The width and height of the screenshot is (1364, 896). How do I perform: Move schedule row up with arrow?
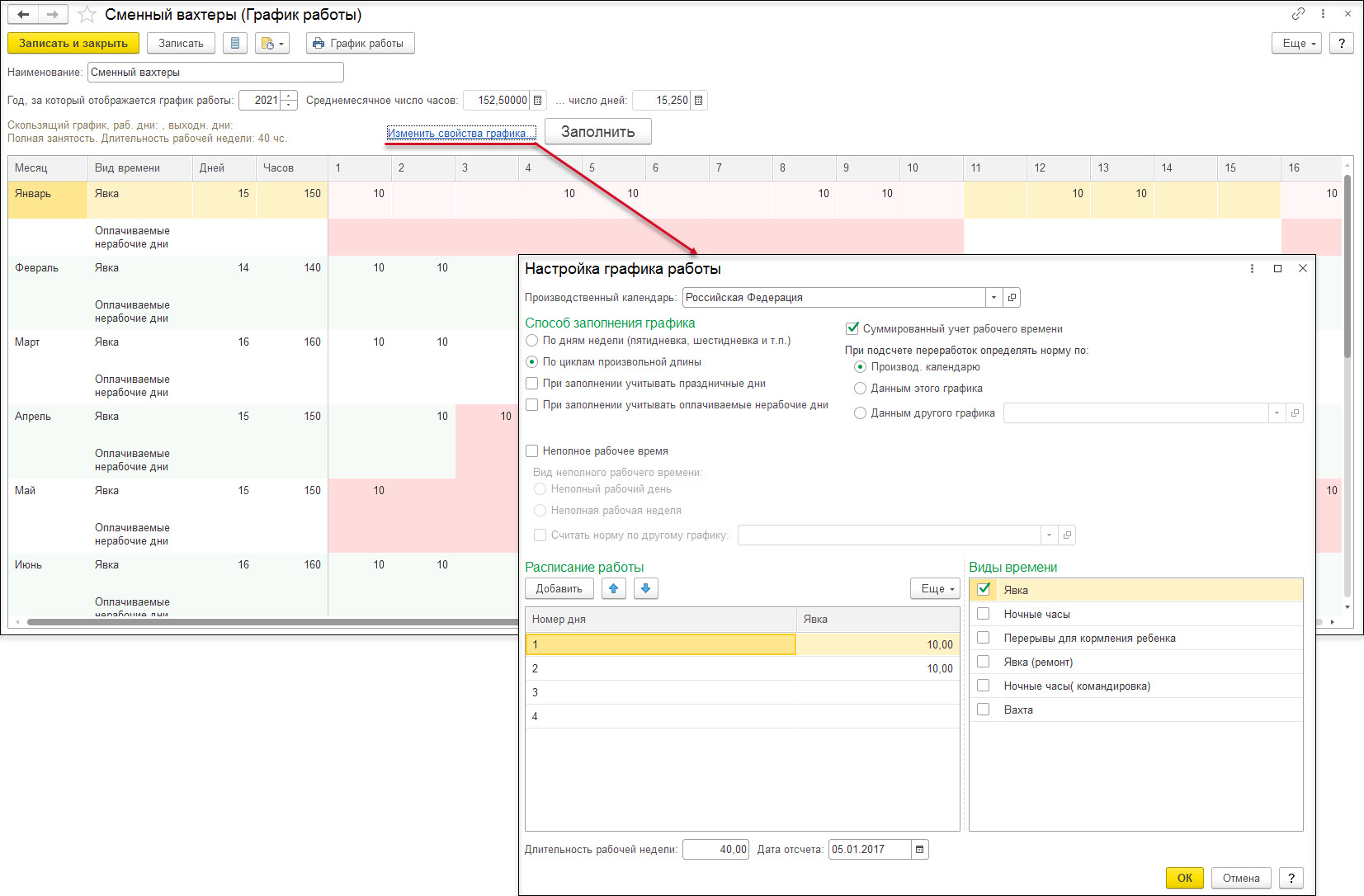tap(613, 588)
